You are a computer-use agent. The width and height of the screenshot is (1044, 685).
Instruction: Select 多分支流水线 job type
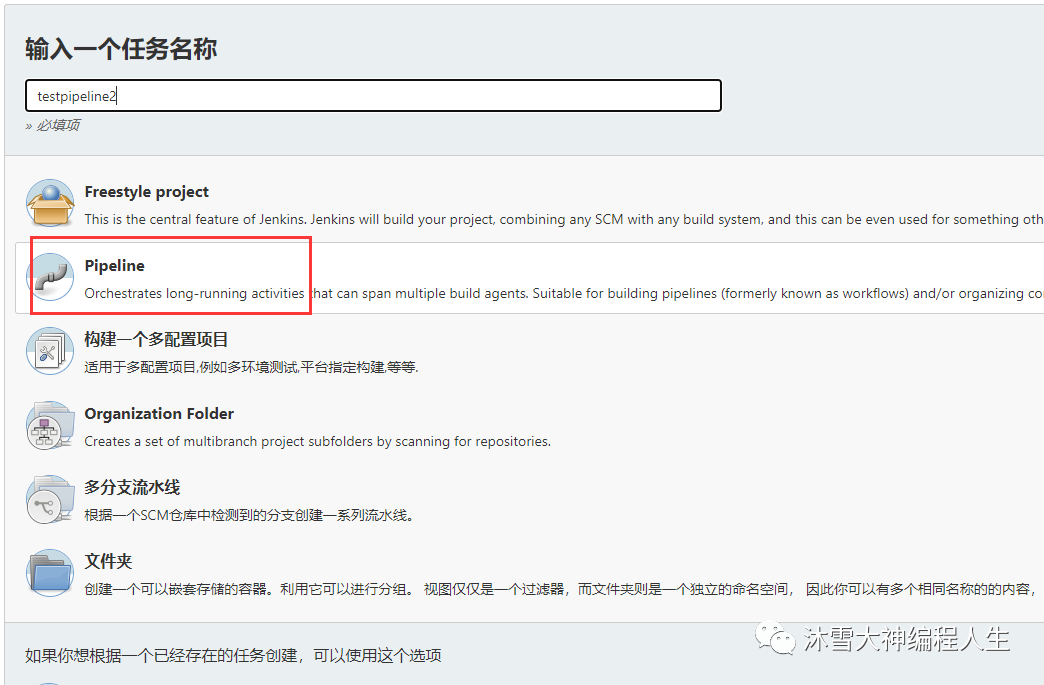tap(132, 487)
